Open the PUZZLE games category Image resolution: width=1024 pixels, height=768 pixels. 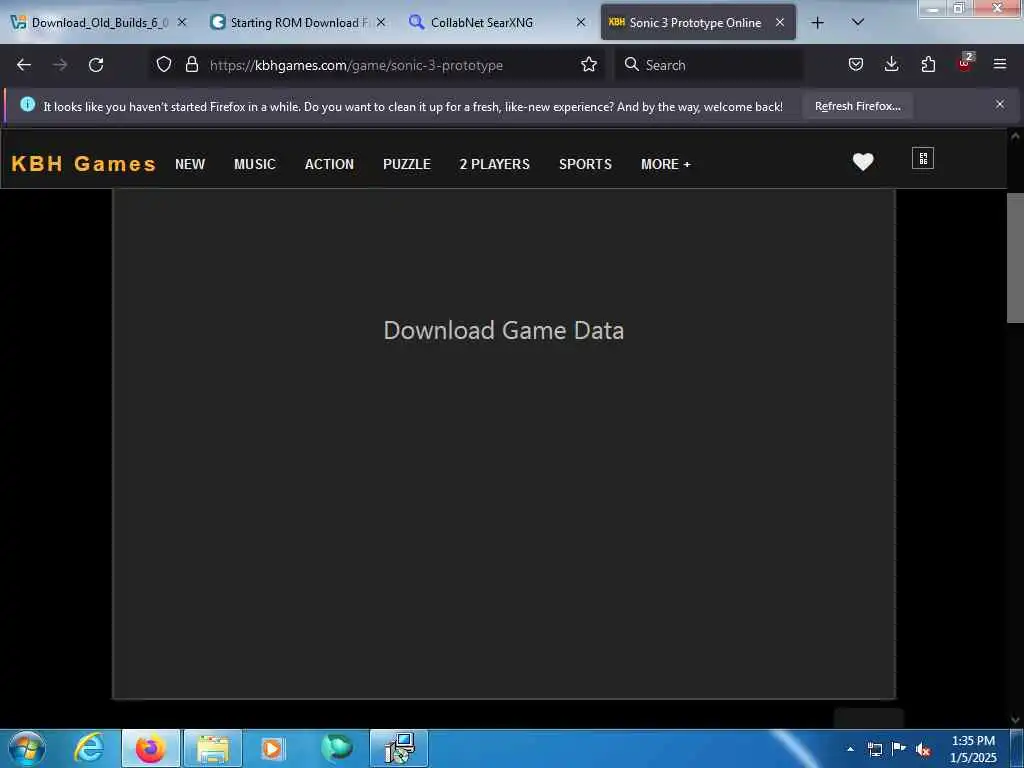click(407, 165)
